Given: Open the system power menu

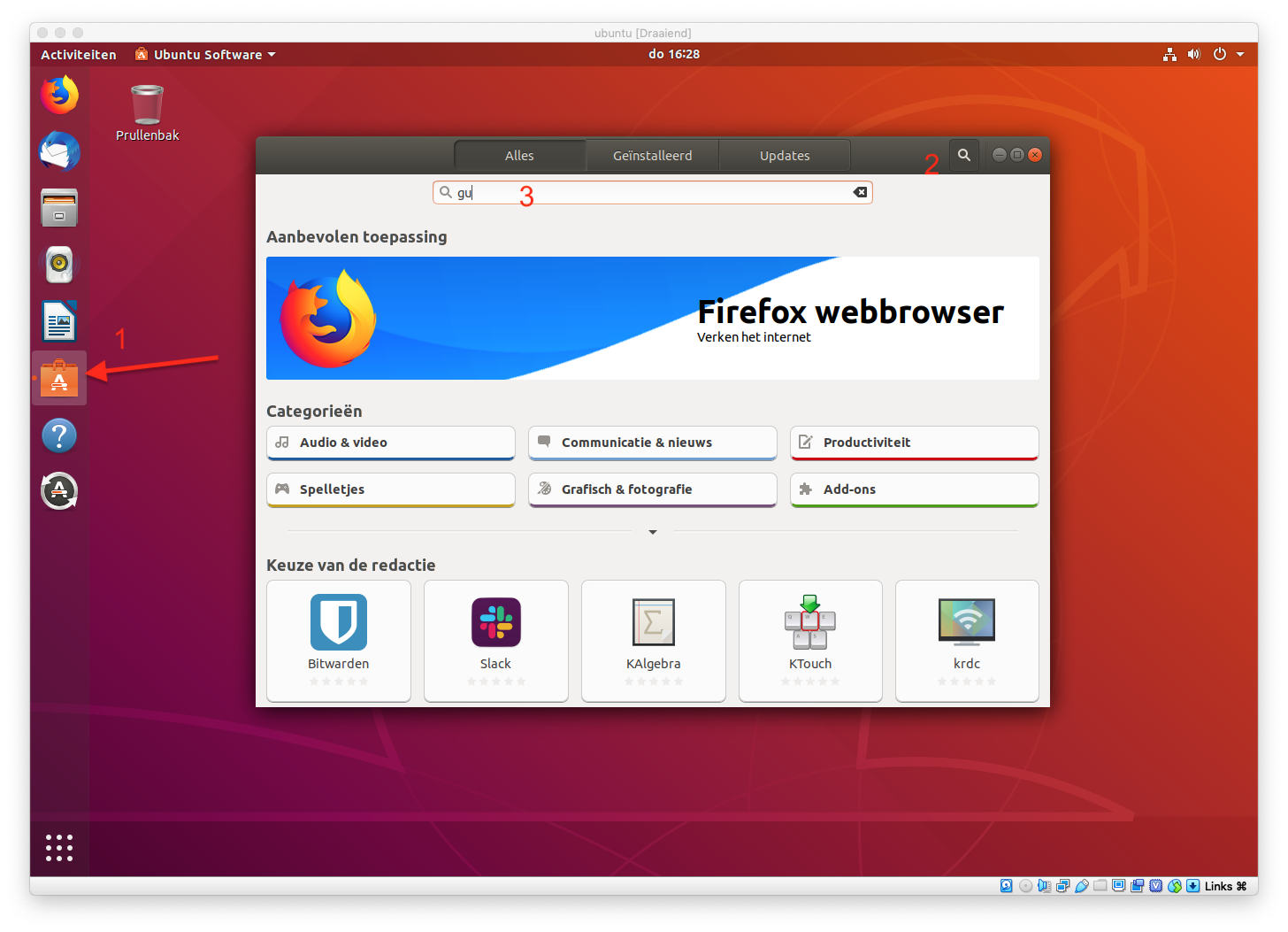Looking at the screenshot, I should [1227, 54].
